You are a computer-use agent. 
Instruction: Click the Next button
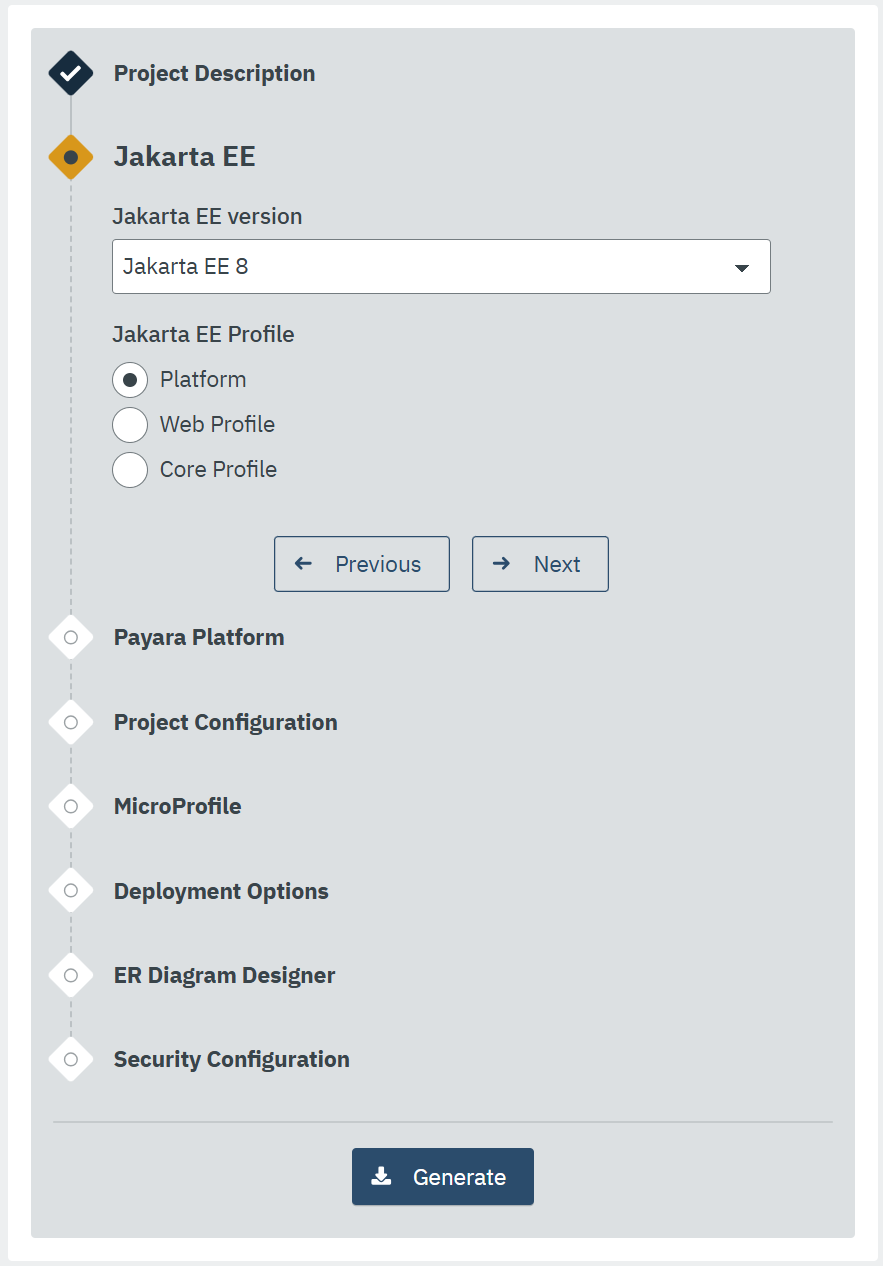pyautogui.click(x=540, y=563)
